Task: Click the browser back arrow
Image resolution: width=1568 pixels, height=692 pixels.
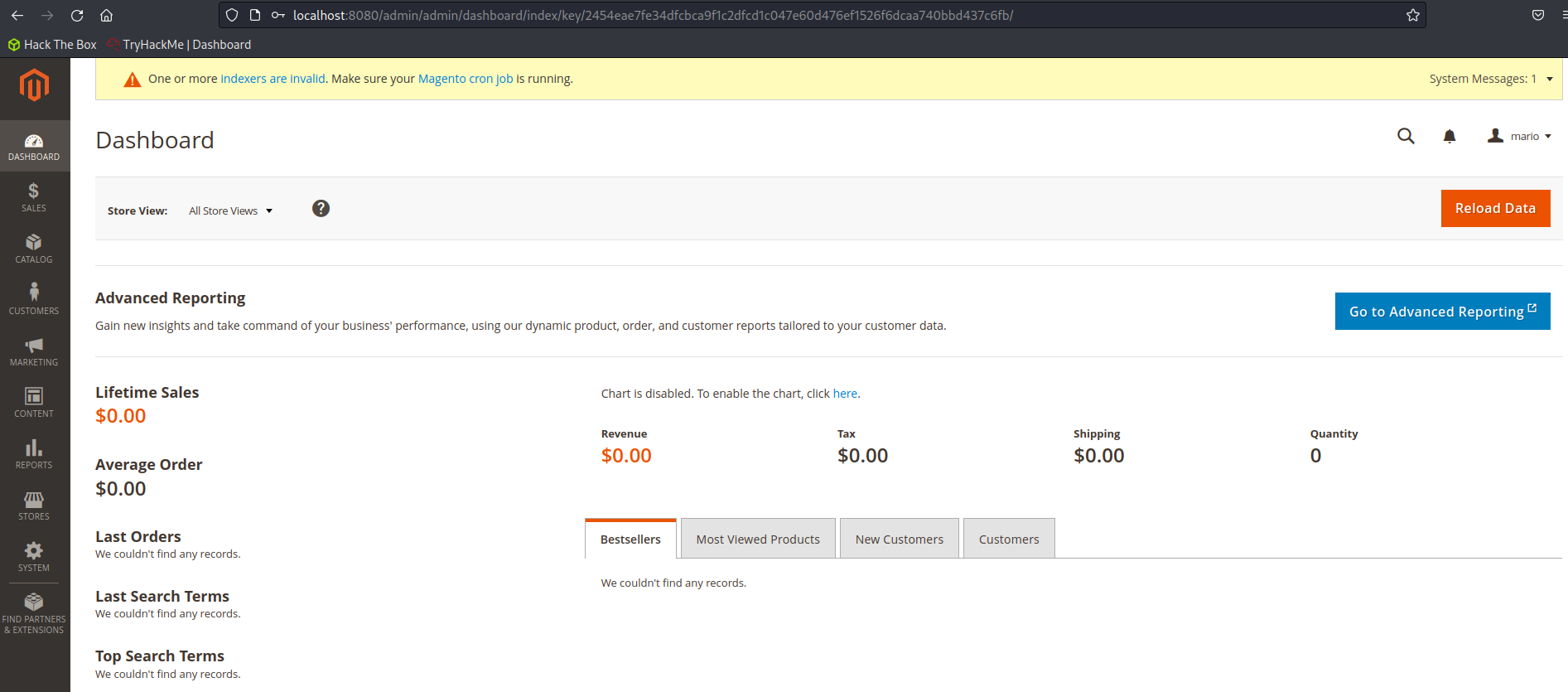Action: [x=17, y=15]
